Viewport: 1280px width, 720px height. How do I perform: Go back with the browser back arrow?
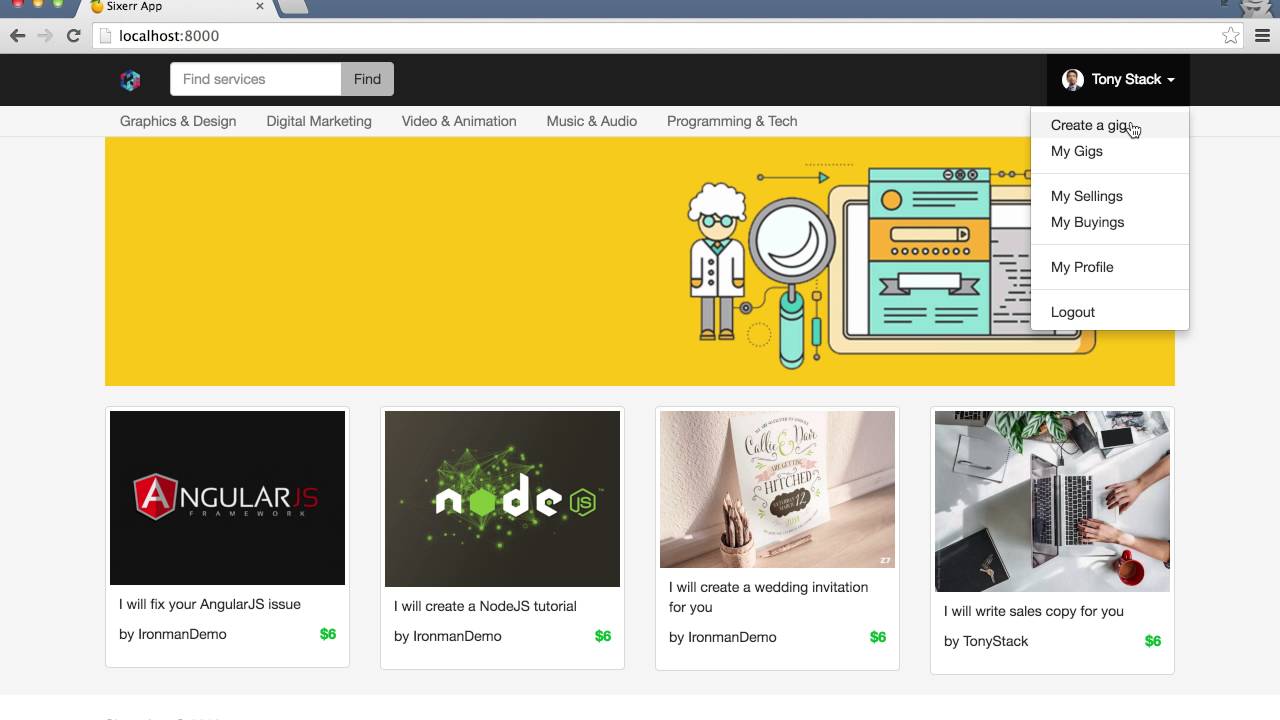pos(18,36)
